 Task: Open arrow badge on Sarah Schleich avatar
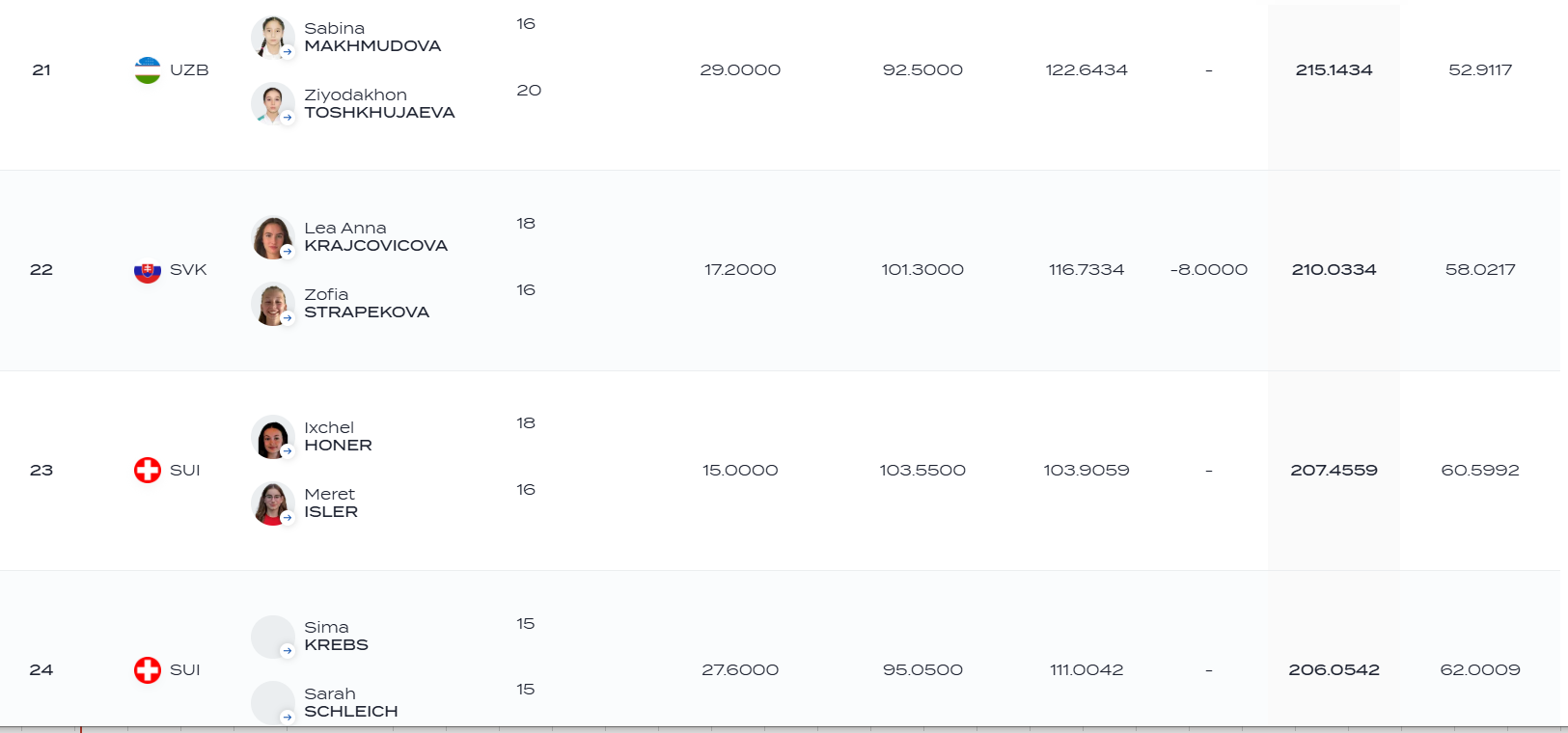click(288, 717)
